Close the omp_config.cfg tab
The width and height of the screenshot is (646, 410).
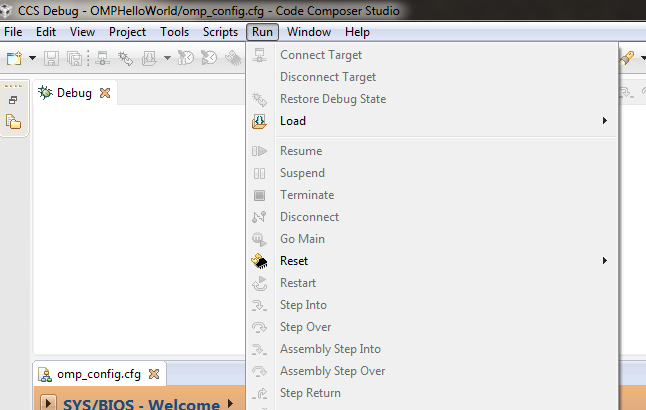pyautogui.click(x=154, y=374)
